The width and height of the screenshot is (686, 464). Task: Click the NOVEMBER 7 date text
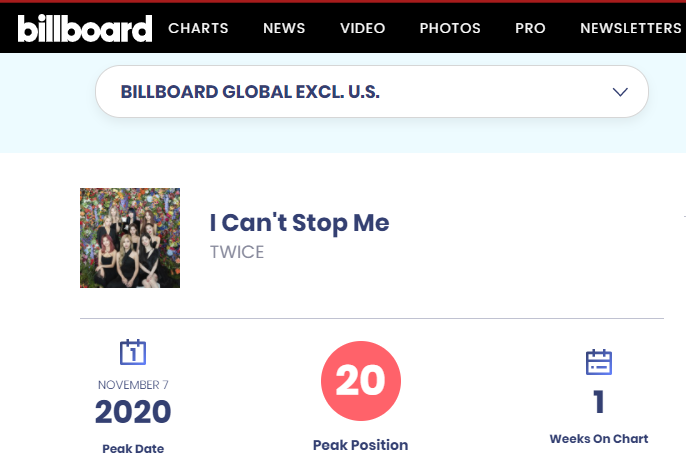click(x=133, y=385)
